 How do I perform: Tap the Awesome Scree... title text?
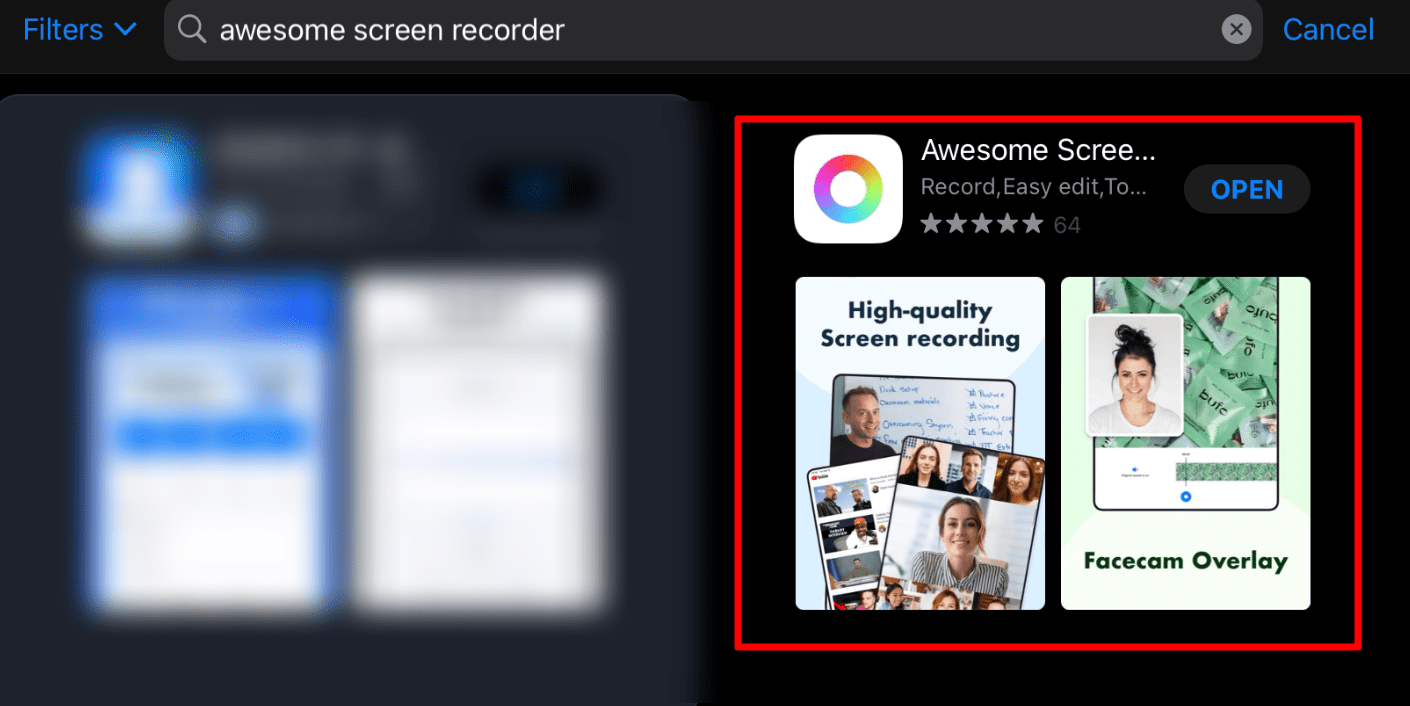(1038, 150)
